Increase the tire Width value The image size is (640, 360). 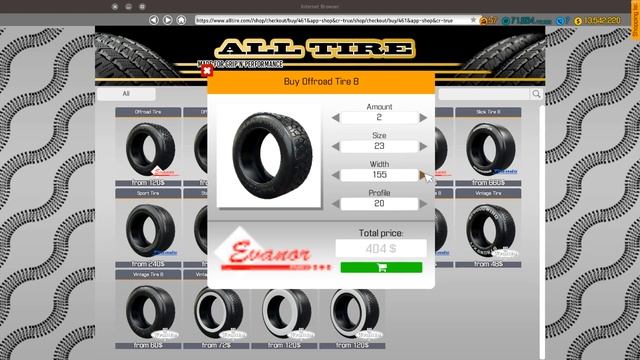(422, 175)
